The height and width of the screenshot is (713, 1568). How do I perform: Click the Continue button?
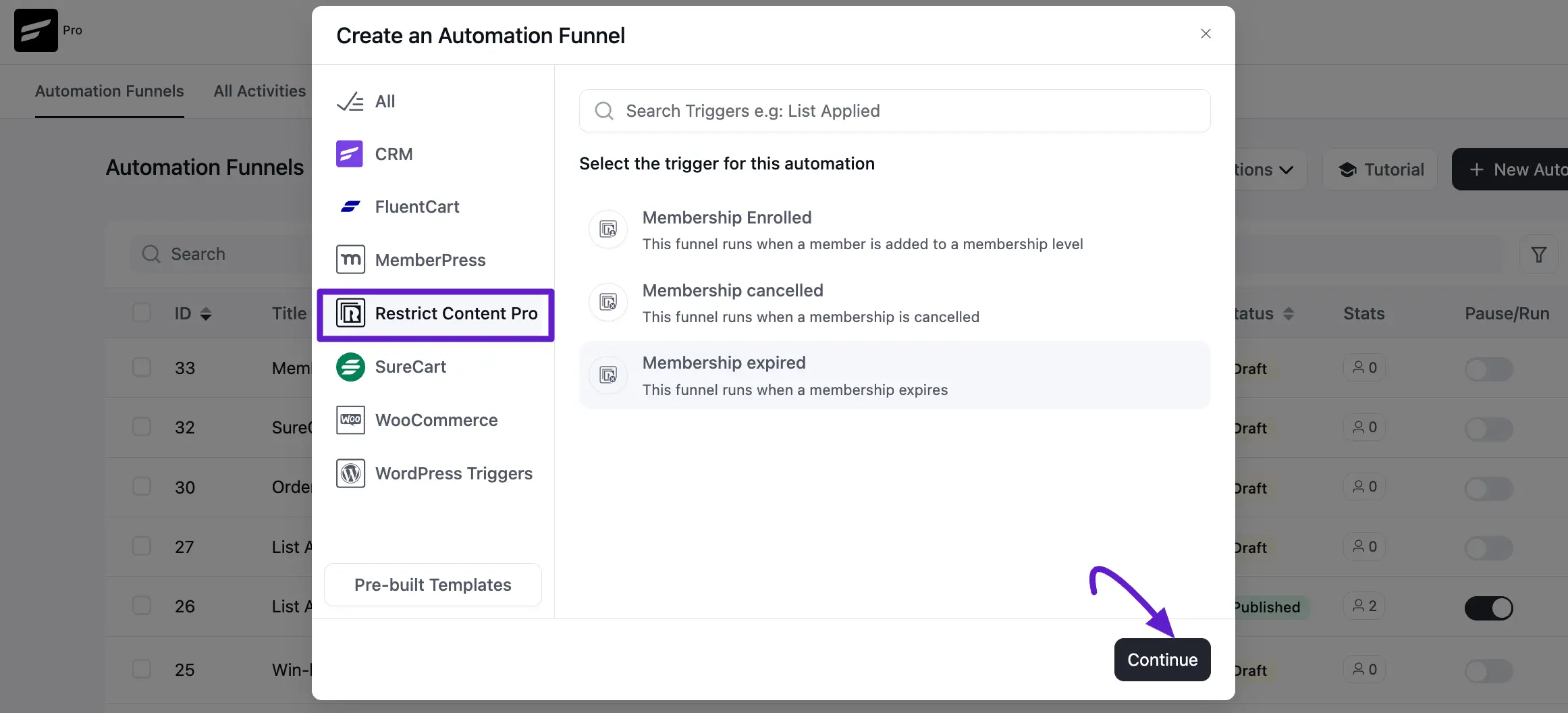coord(1162,660)
